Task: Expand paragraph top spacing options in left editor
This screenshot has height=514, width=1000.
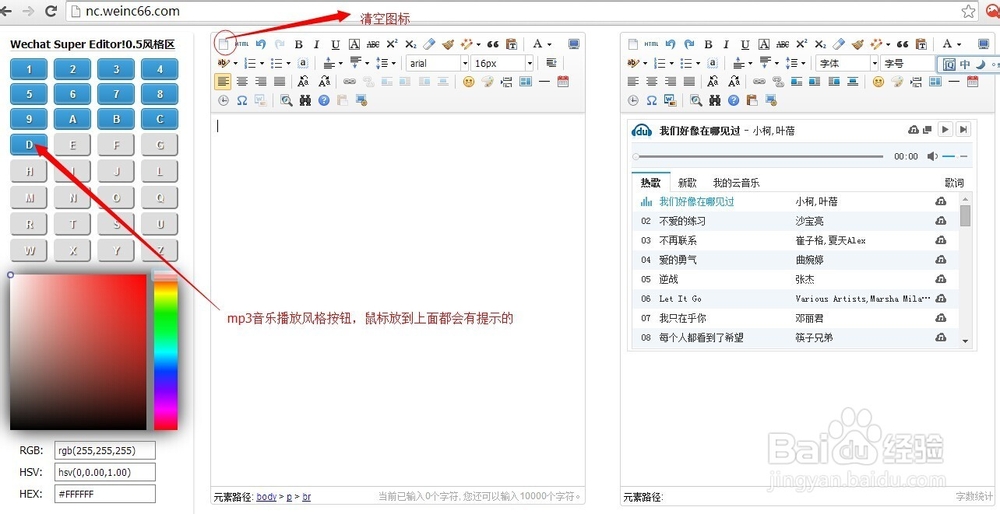Action: [341, 63]
